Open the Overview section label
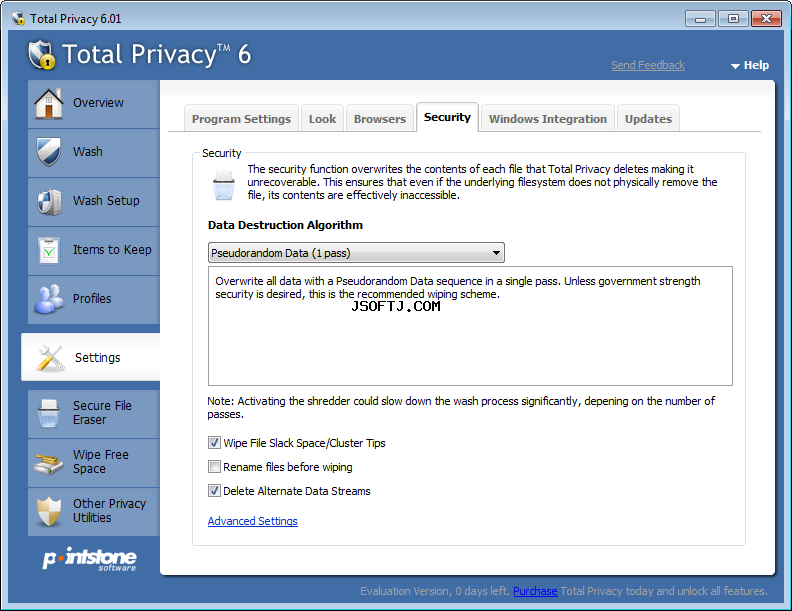The width and height of the screenshot is (792, 611). (x=98, y=103)
